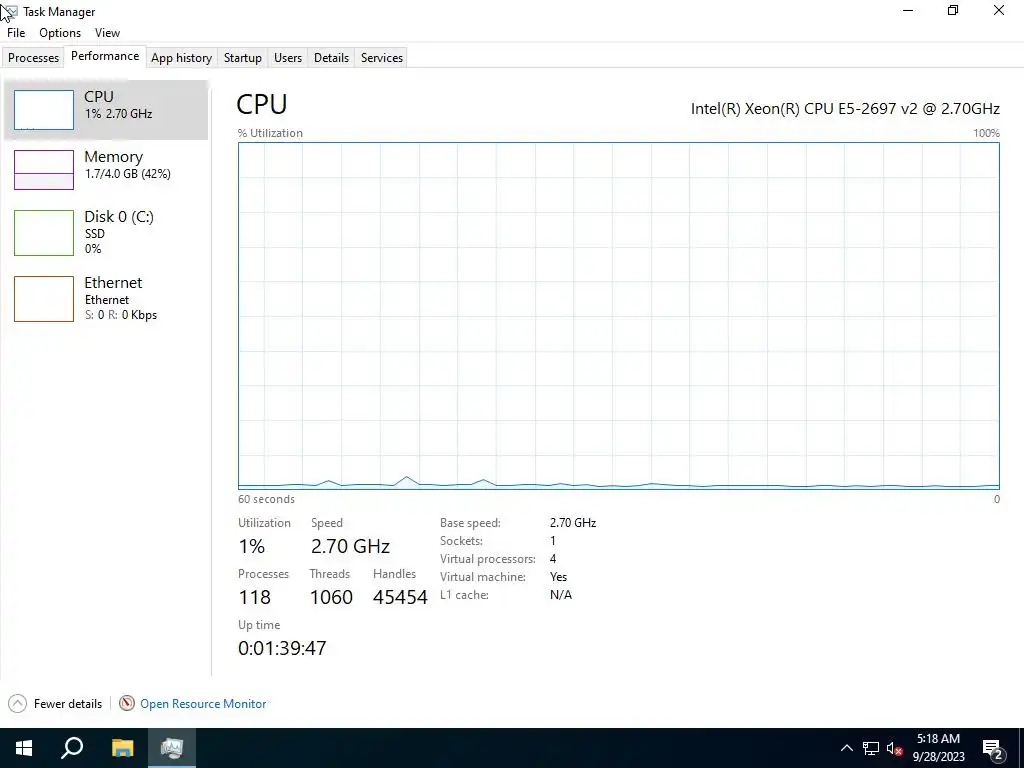This screenshot has width=1024, height=768.
Task: Select the Memory mini graph thumbnail
Action: pos(44,170)
